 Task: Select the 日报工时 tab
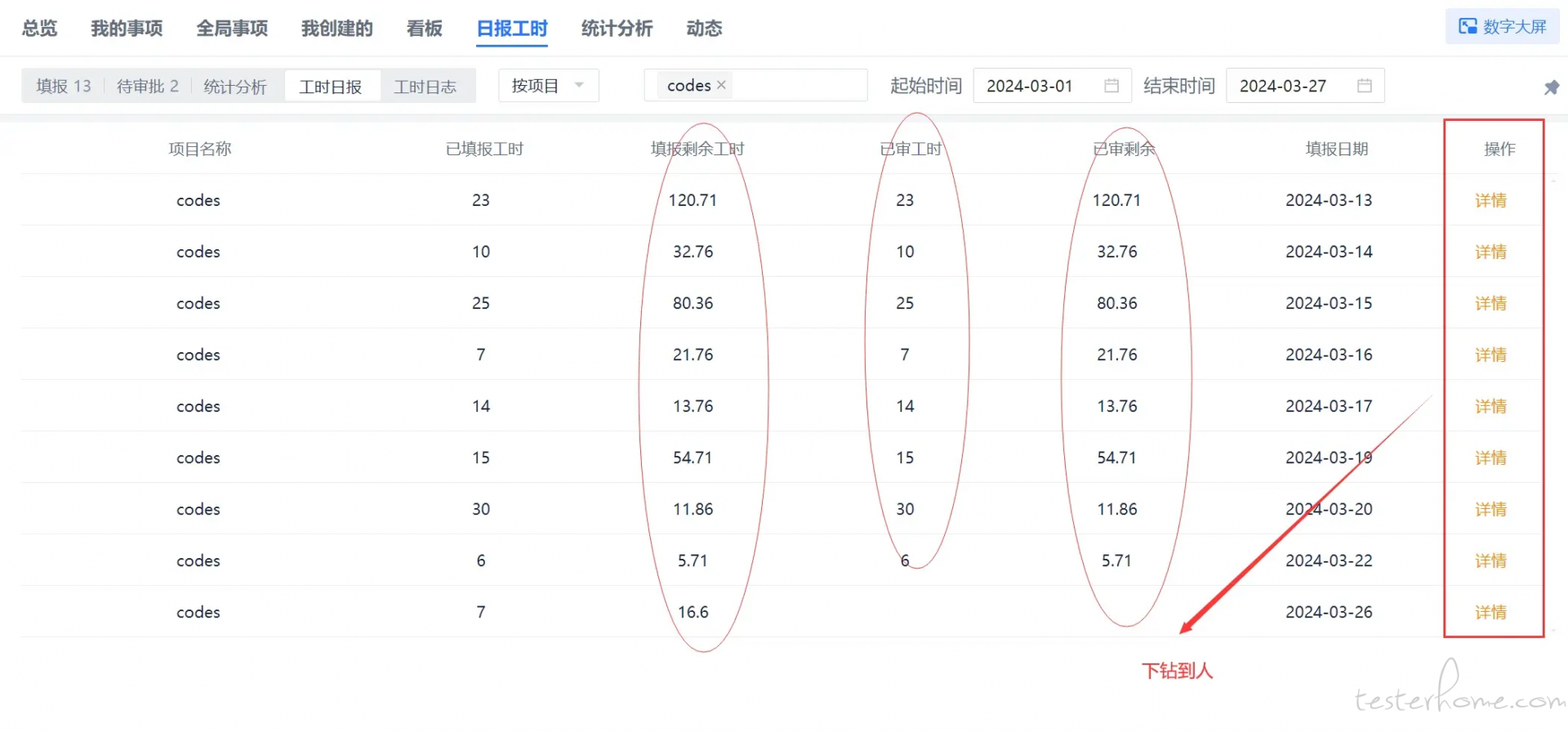coord(512,29)
